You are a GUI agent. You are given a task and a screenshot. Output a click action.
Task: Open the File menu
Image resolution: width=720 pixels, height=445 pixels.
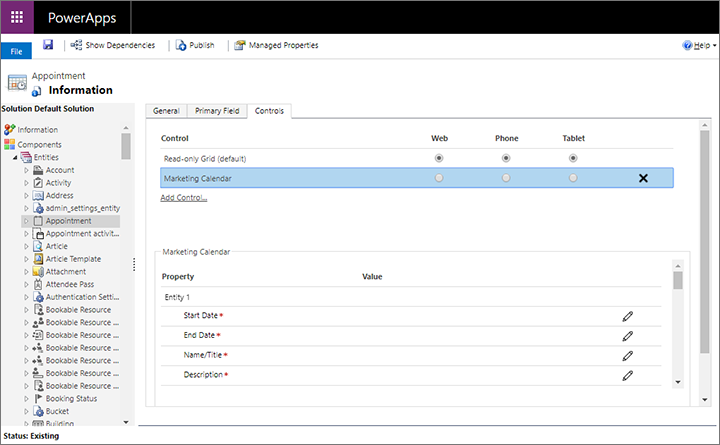(x=16, y=51)
